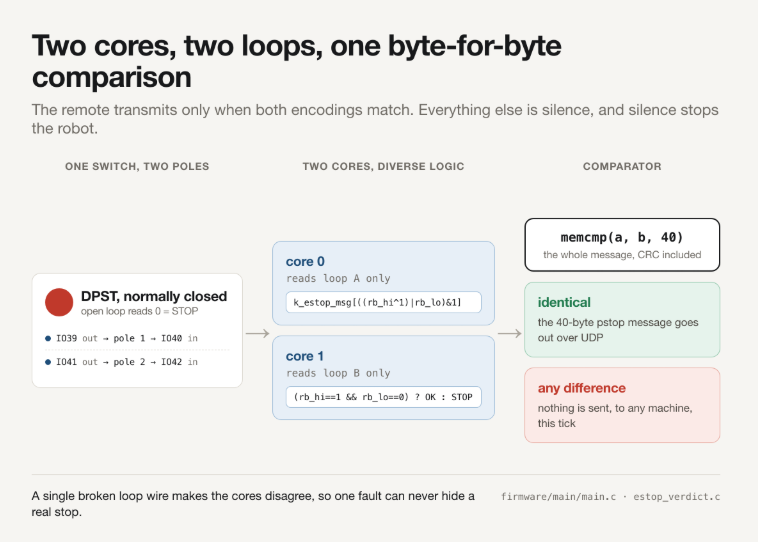Click the text 'the 40-byte pstop message goes out over UDP'
The image size is (758, 542).
pos(618,330)
